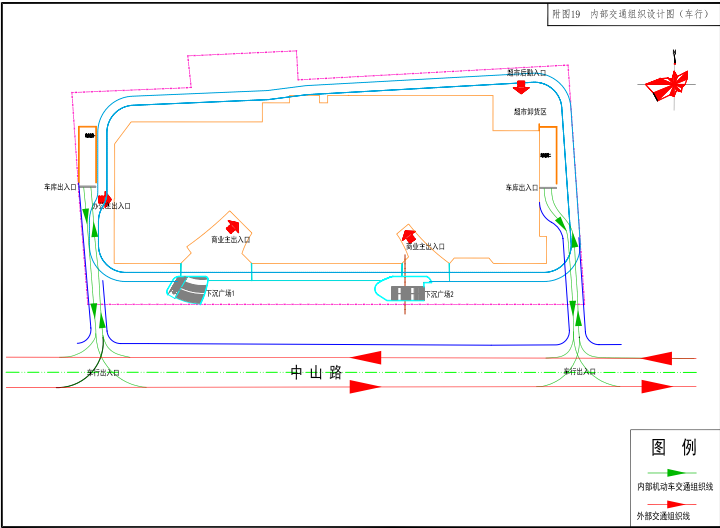This screenshot has height=528, width=720.
Task: Click 内部机动车交通组织线 legend text
Action: 674,486
